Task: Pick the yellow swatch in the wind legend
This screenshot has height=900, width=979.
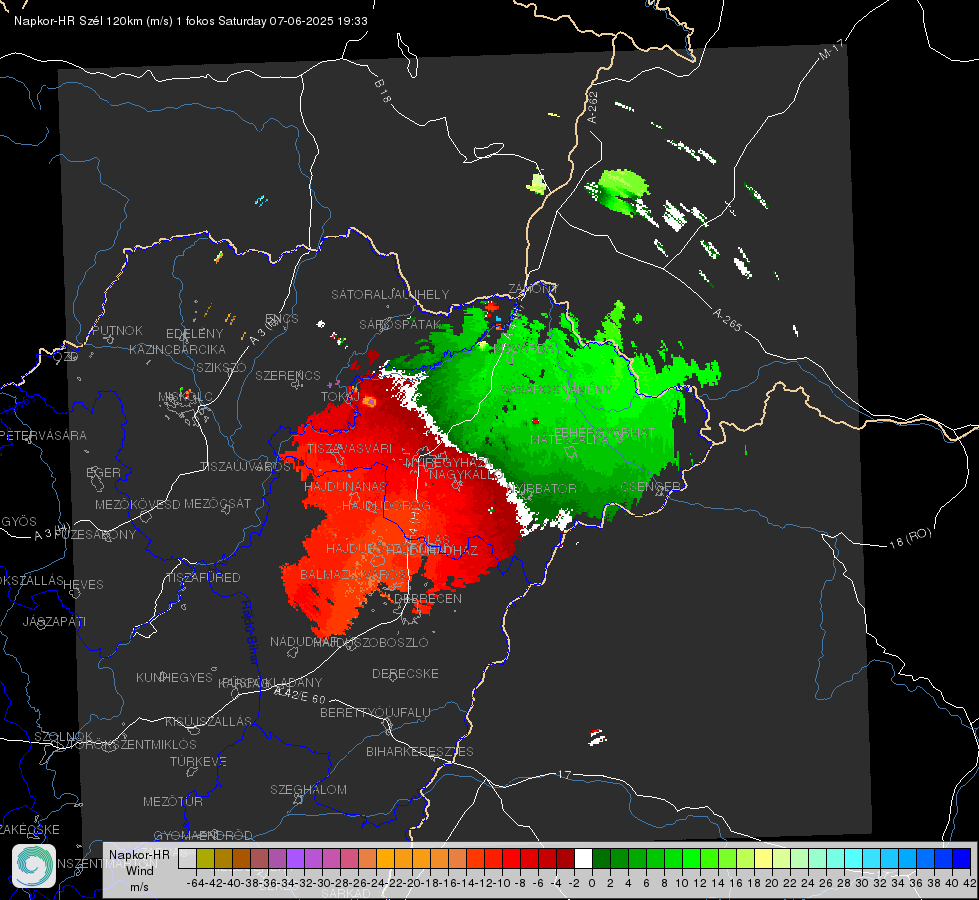Action: (x=763, y=858)
